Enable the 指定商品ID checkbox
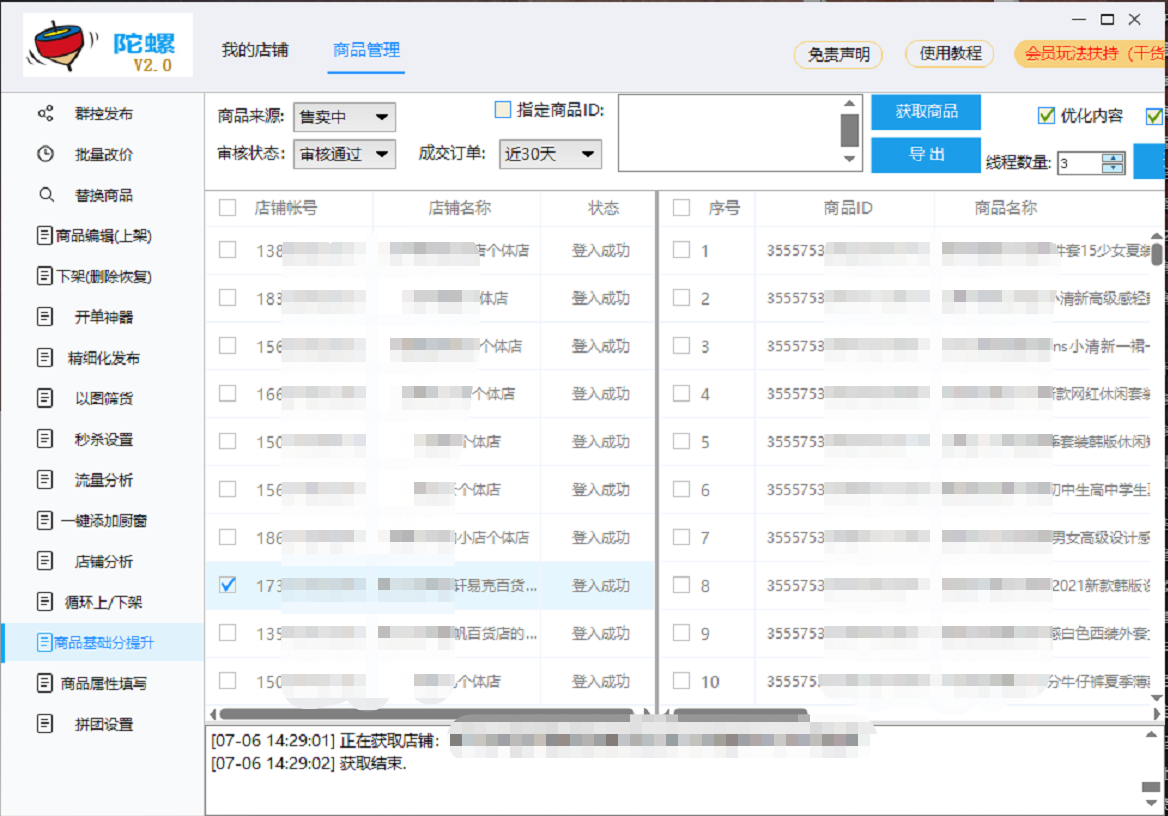This screenshot has width=1168, height=816. (x=503, y=110)
